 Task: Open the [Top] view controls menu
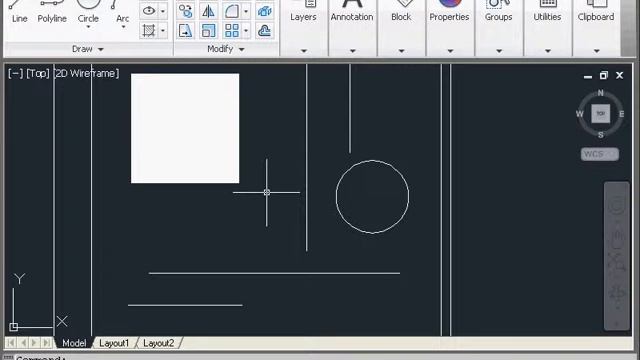pos(38,73)
